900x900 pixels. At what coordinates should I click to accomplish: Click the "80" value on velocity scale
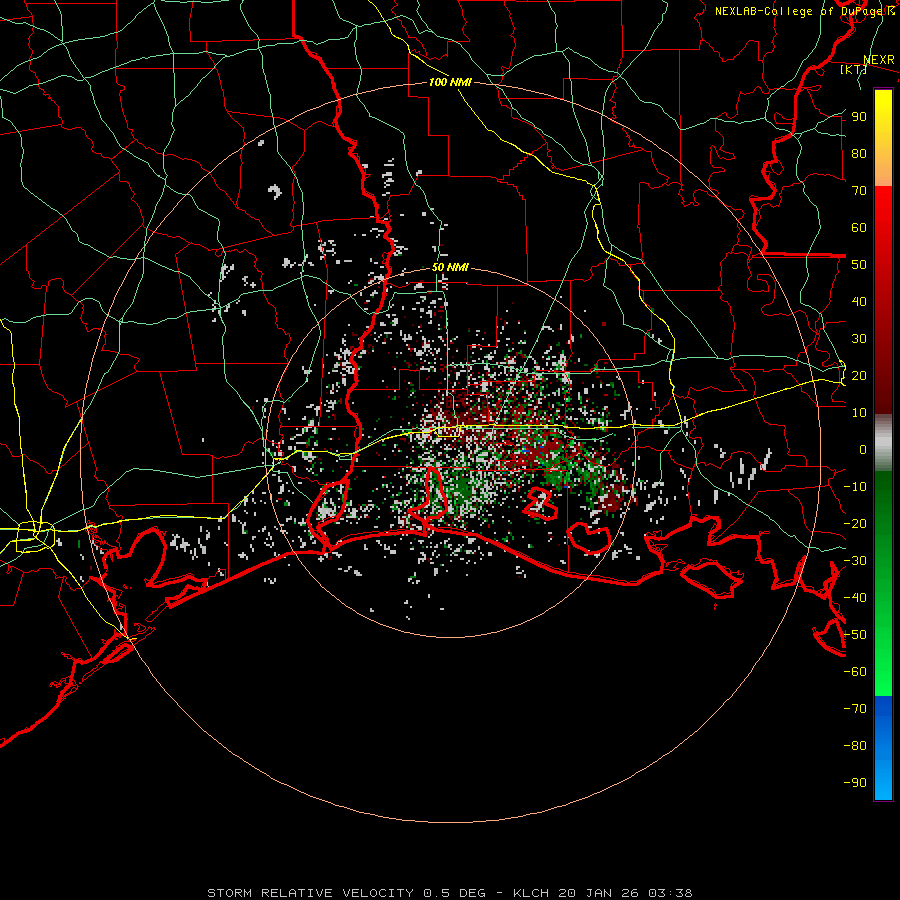[x=859, y=153]
